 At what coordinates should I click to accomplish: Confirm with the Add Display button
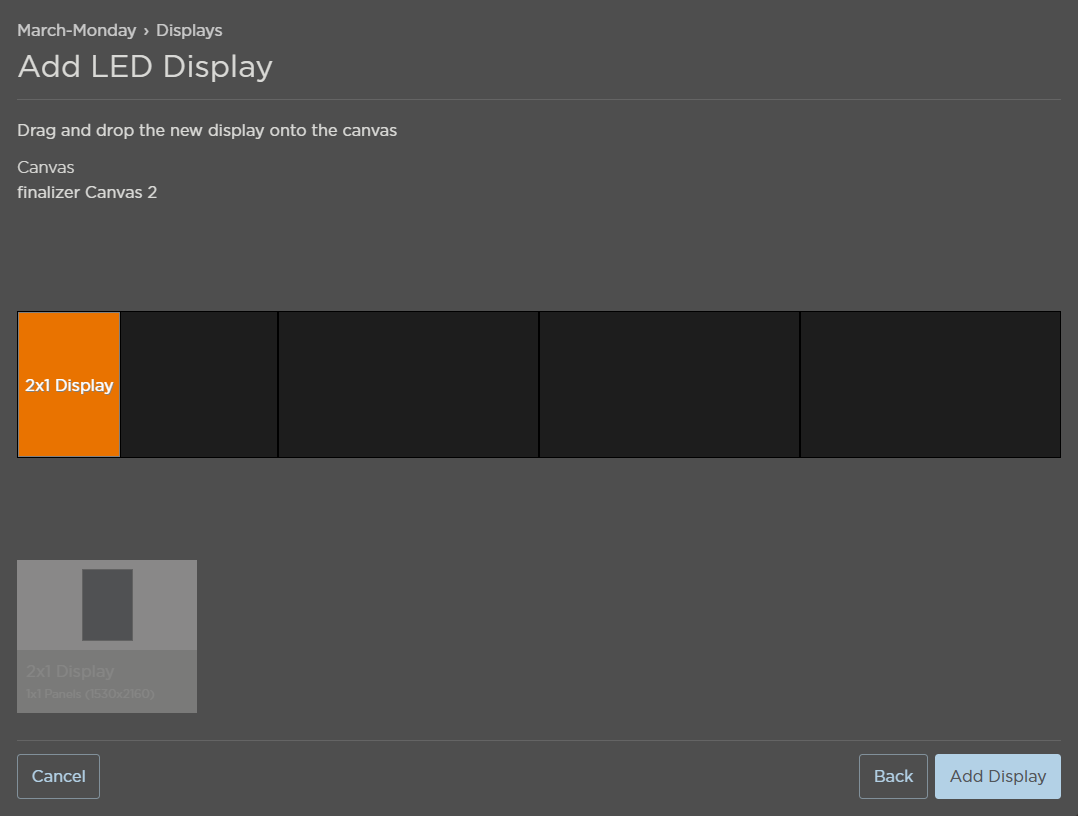click(x=997, y=776)
